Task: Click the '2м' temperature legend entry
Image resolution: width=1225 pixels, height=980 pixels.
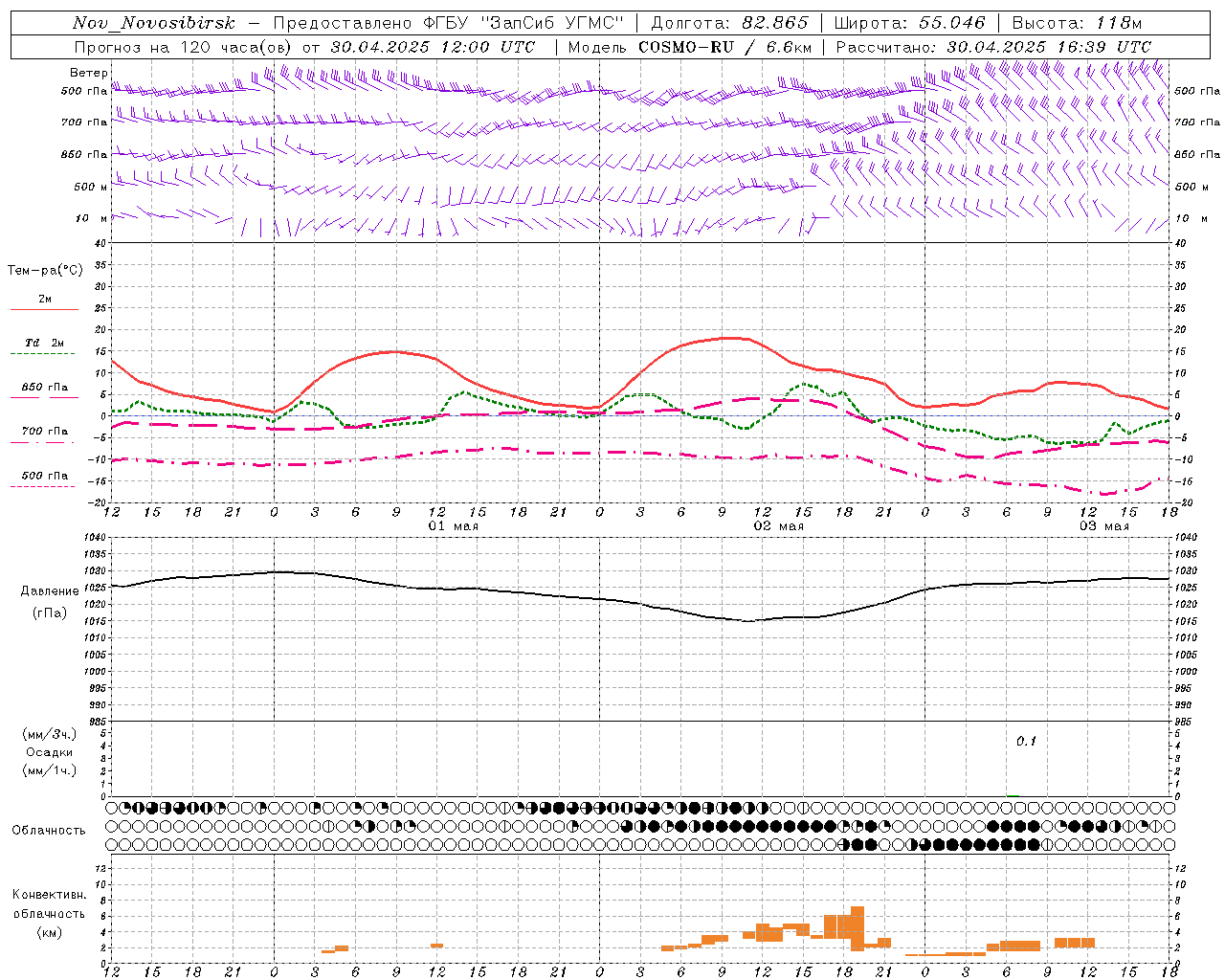Action: 45,300
